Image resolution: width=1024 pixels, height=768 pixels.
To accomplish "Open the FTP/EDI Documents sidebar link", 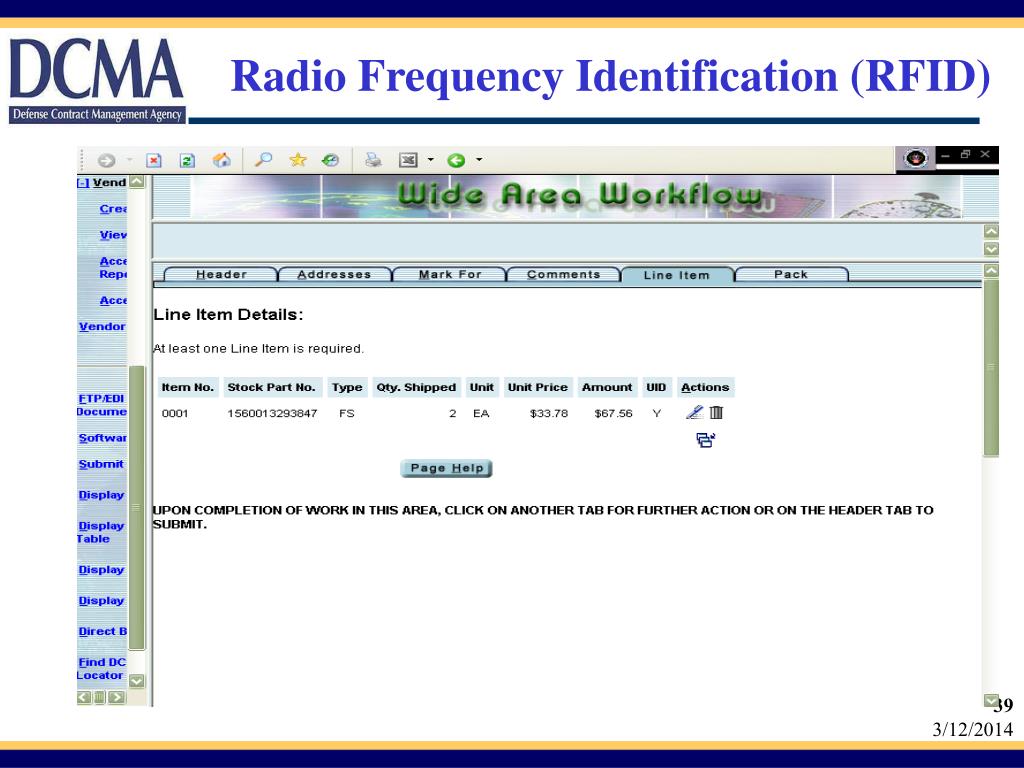I will pos(102,405).
